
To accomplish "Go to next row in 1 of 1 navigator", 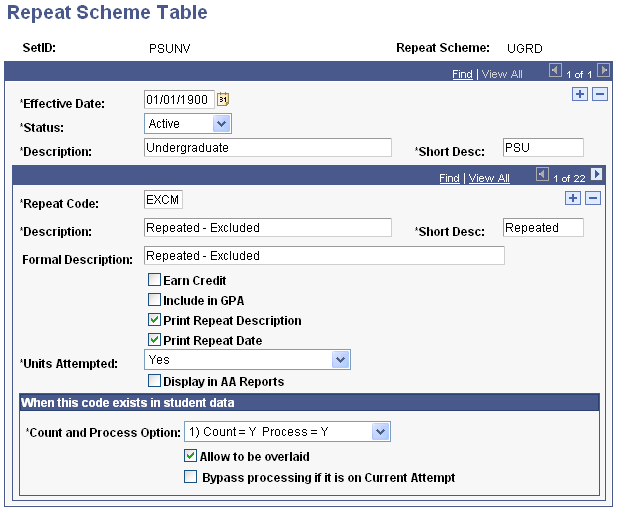I will coord(603,71).
